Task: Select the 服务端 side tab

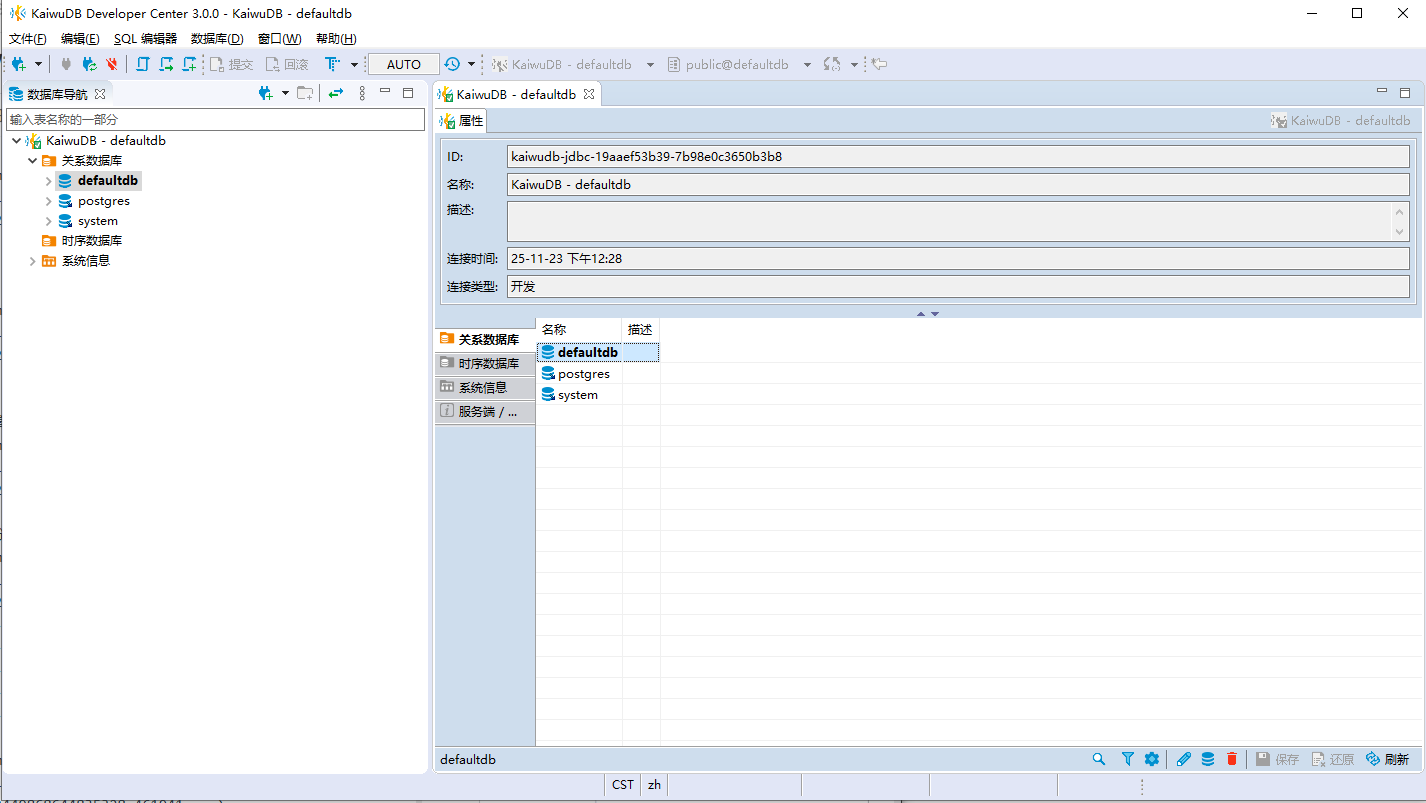Action: [x=485, y=411]
